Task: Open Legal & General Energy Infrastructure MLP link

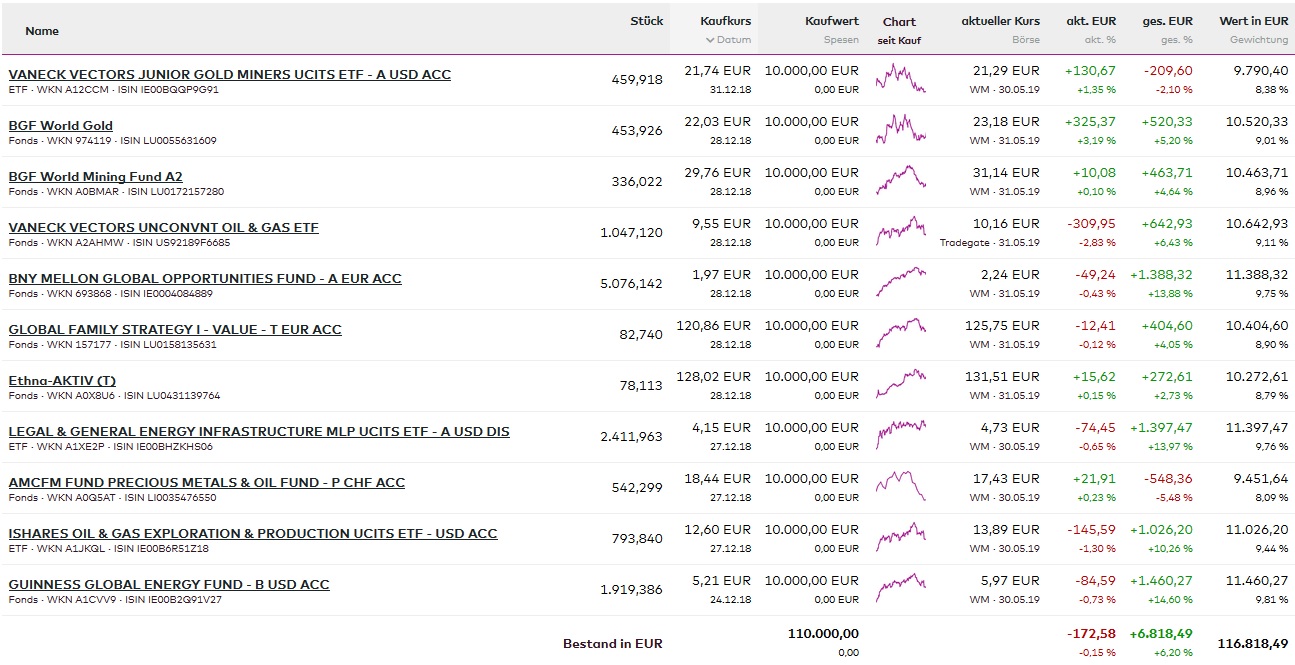Action: 259,432
